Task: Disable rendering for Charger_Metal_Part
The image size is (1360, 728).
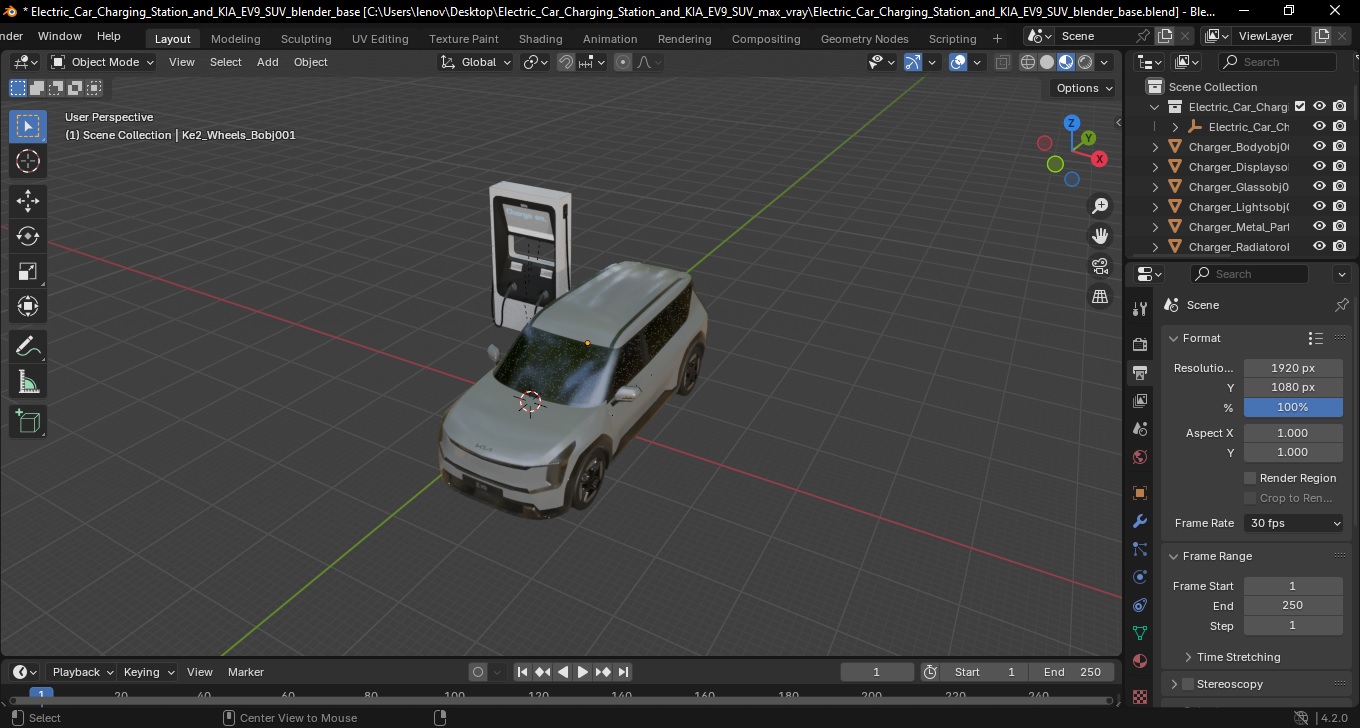Action: 1340,227
